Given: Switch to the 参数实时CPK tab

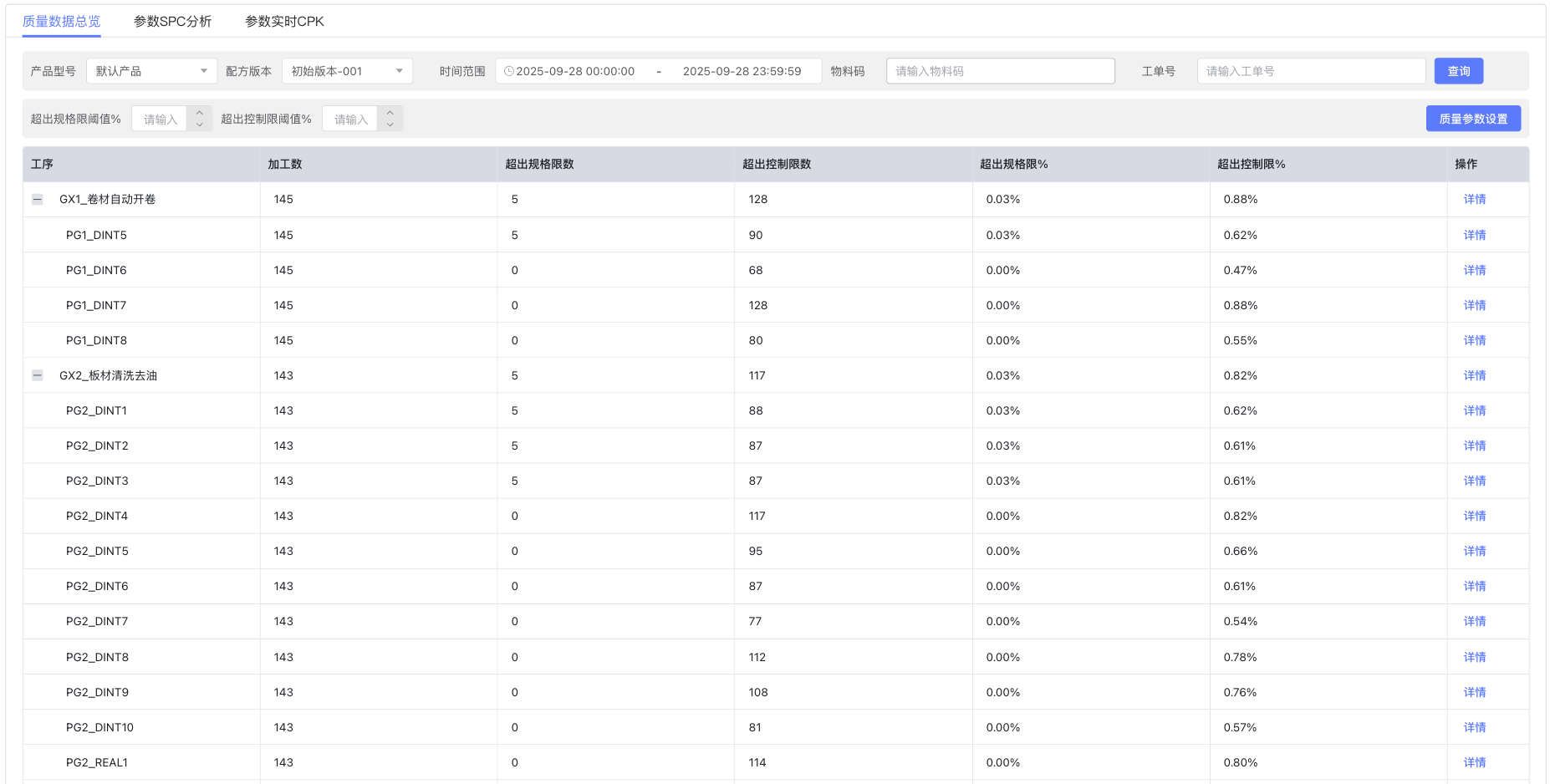Looking at the screenshot, I should pyautogui.click(x=284, y=22).
